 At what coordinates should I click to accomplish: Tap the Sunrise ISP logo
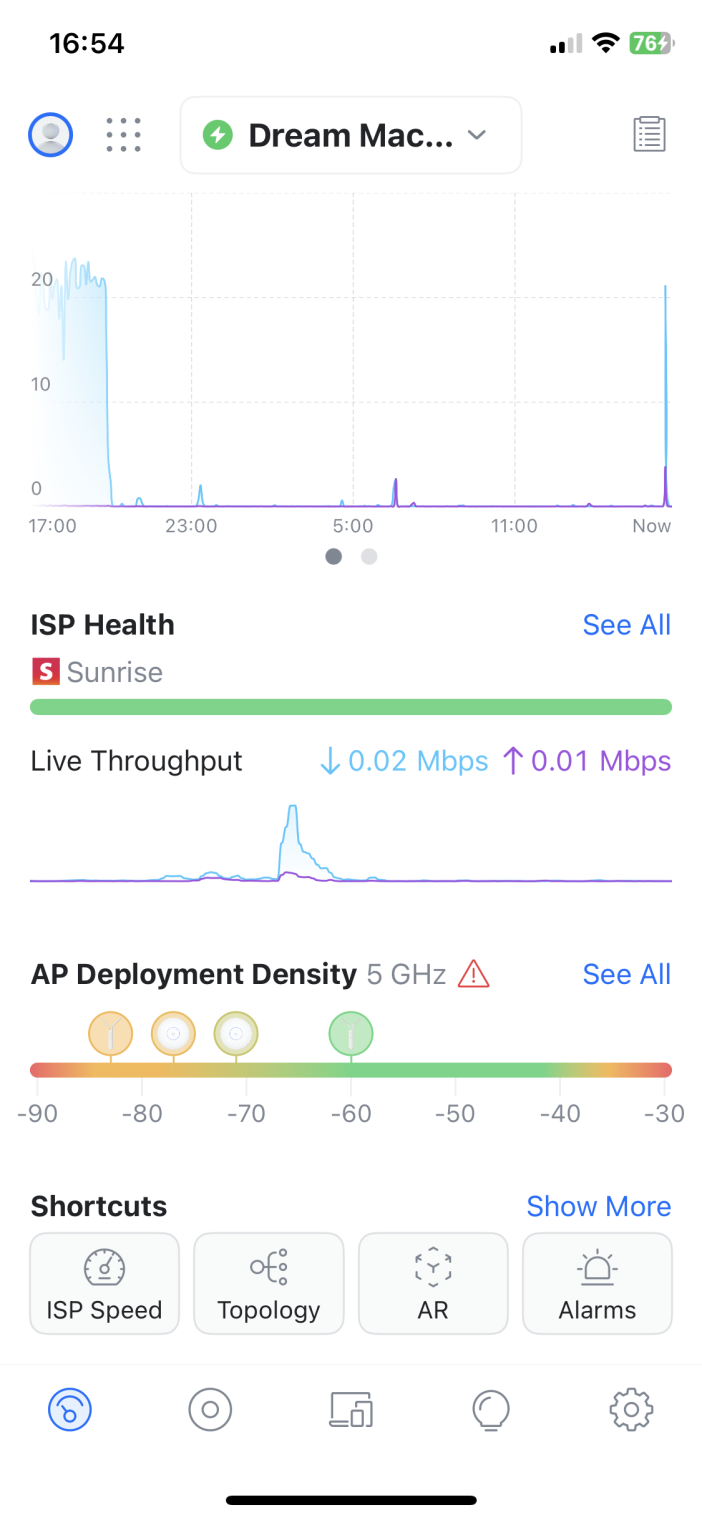(x=45, y=672)
